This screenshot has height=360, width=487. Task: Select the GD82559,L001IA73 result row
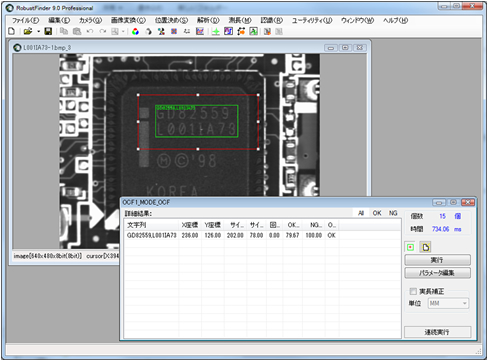(x=262, y=235)
